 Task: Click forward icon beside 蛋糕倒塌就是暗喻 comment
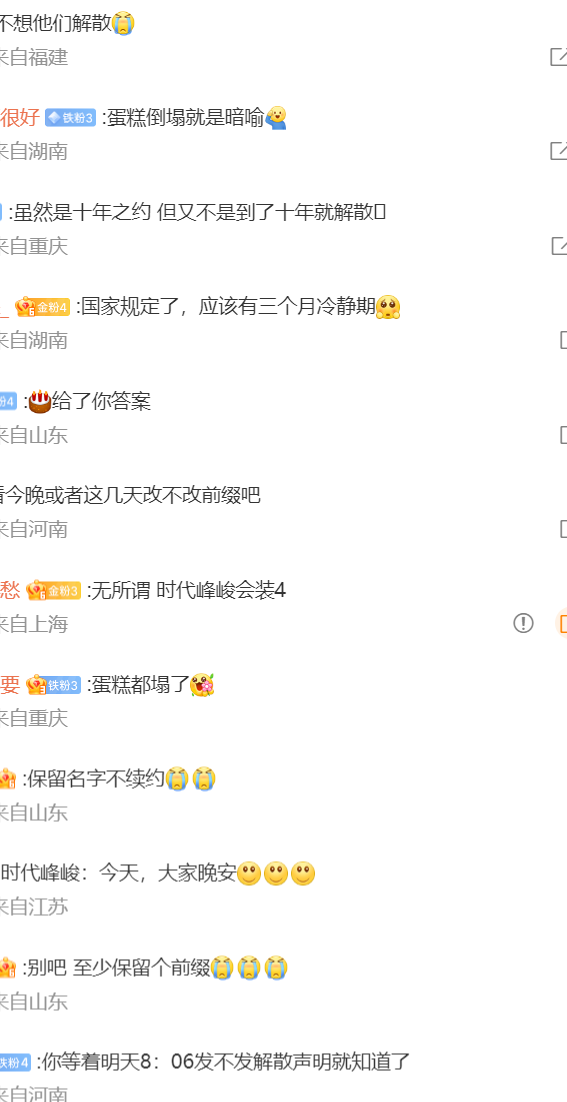tap(559, 150)
